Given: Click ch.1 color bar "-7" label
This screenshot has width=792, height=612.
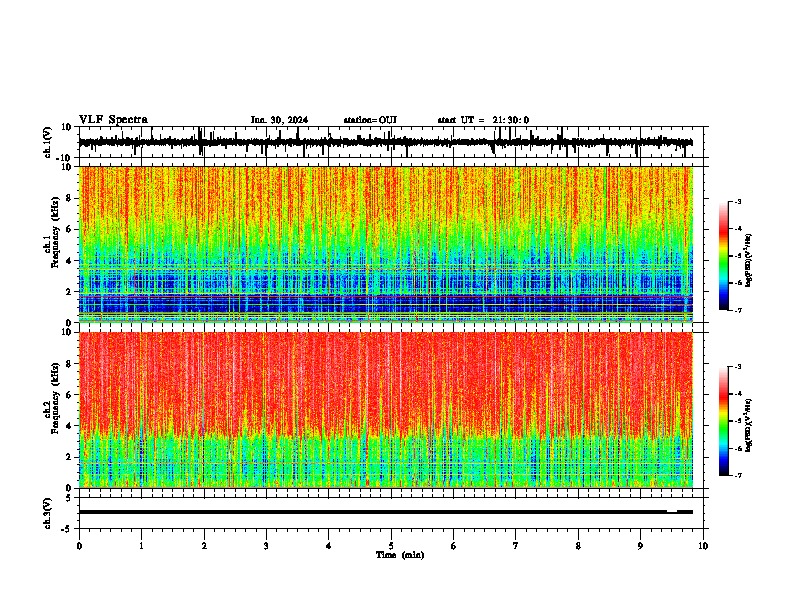Looking at the screenshot, I should coord(738,310).
